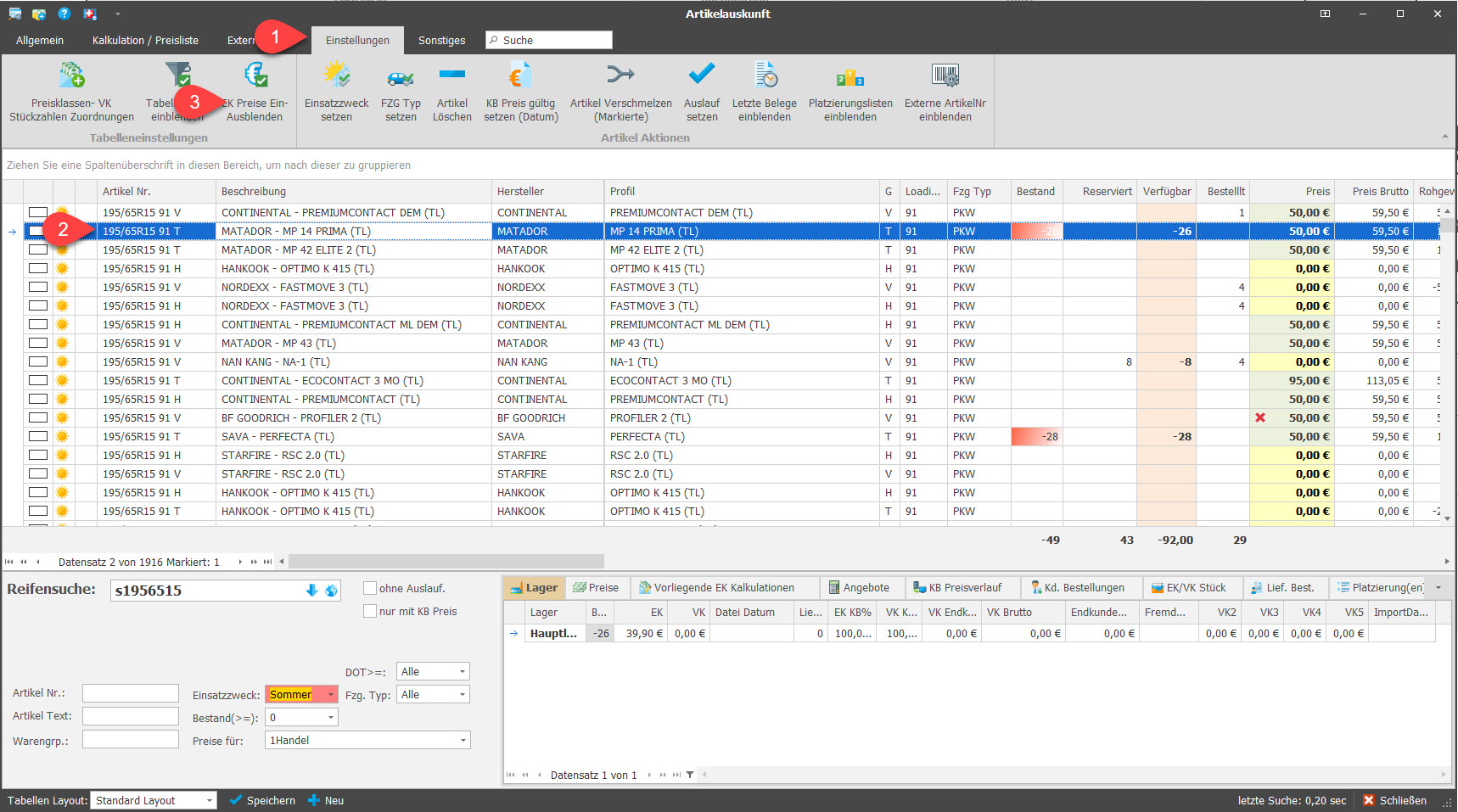Viewport: 1458px width, 812px height.
Task: Sort by the Hersteller column header
Action: point(547,192)
